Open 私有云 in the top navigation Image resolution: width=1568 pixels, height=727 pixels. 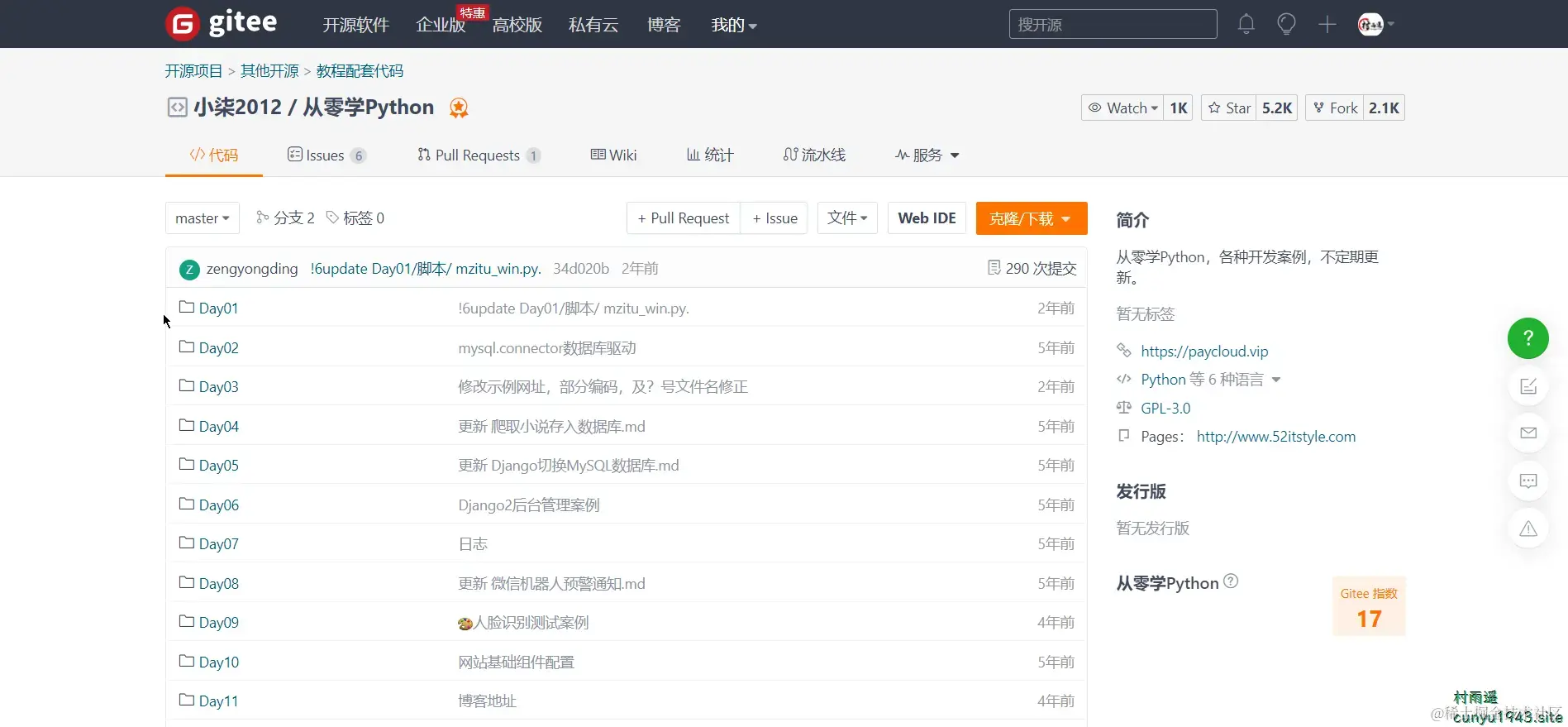[x=593, y=25]
